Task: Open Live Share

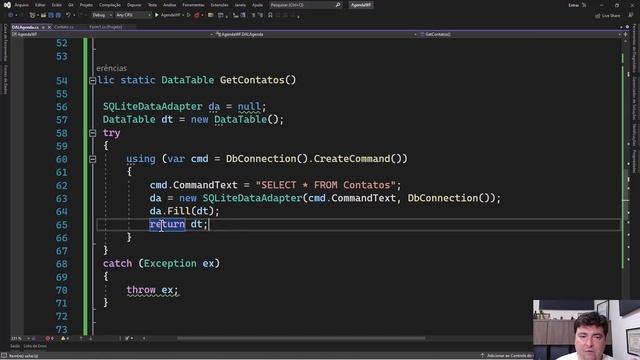Action: pos(608,16)
